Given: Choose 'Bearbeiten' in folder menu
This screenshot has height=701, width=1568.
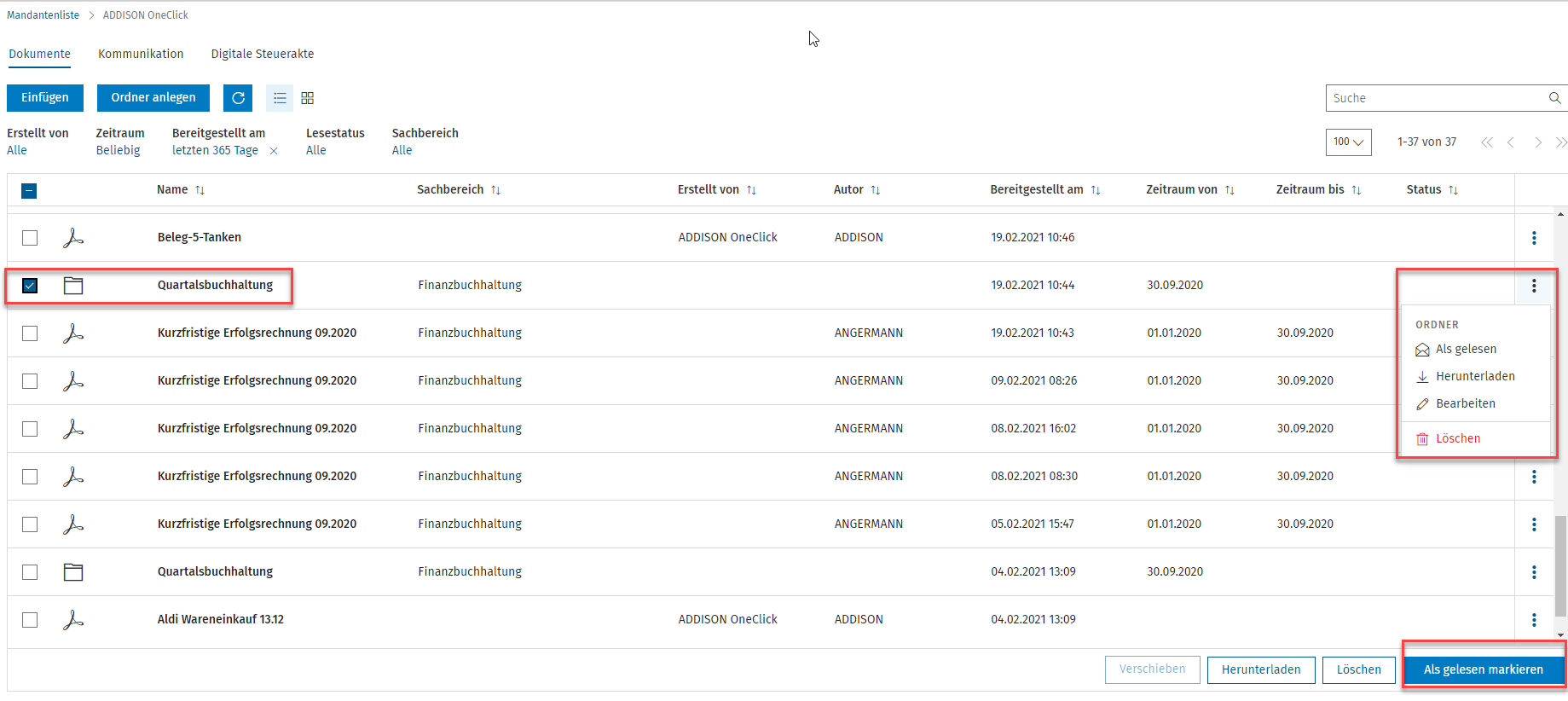Looking at the screenshot, I should point(1465,404).
